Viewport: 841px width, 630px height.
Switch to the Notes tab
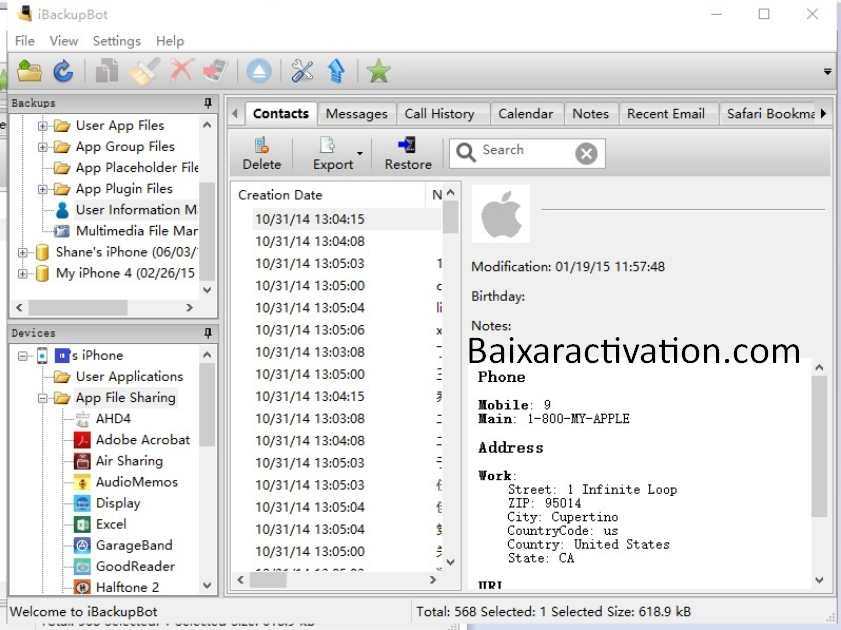pyautogui.click(x=591, y=114)
